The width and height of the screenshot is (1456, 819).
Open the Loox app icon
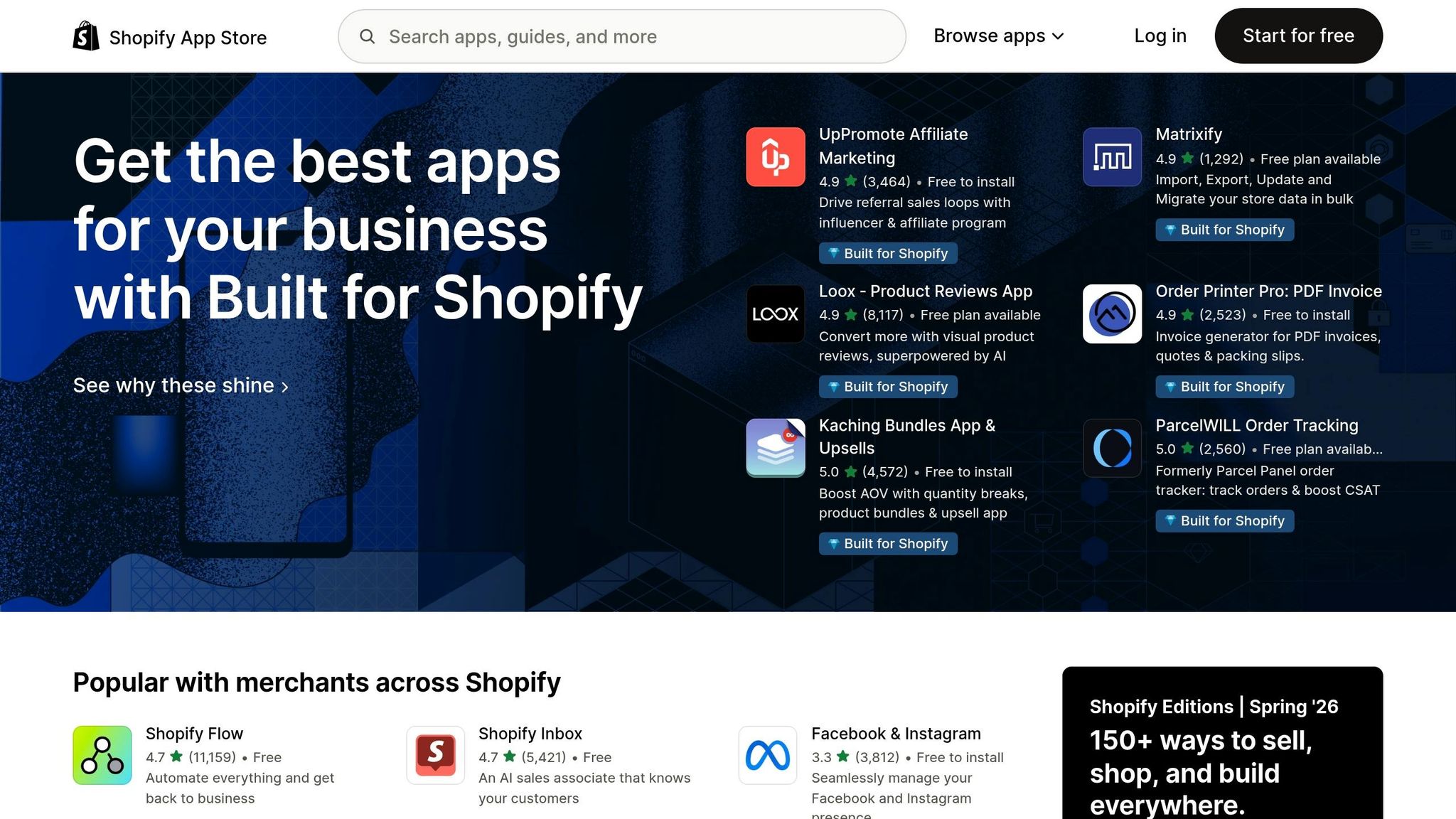coord(776,314)
